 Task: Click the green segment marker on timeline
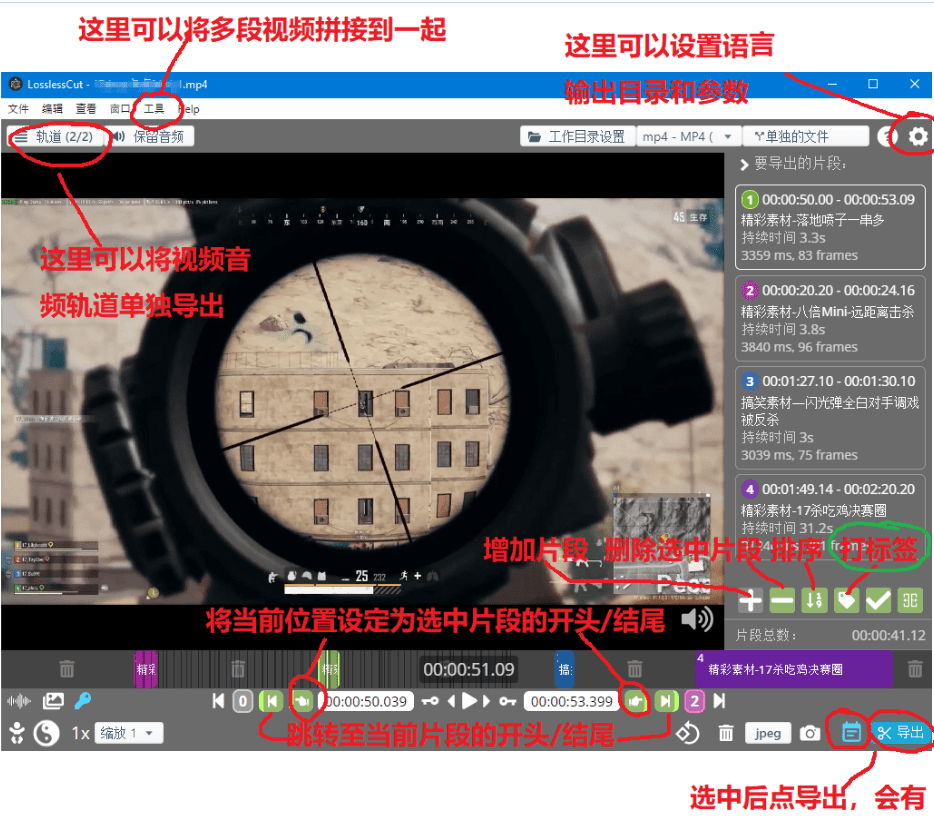coord(329,669)
